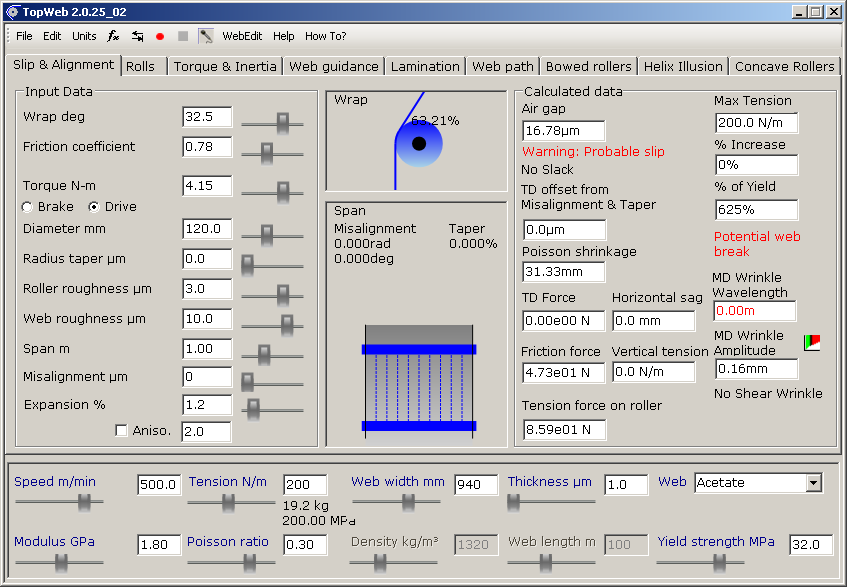
Task: Switch to the Bowed rollers tab
Action: [589, 66]
